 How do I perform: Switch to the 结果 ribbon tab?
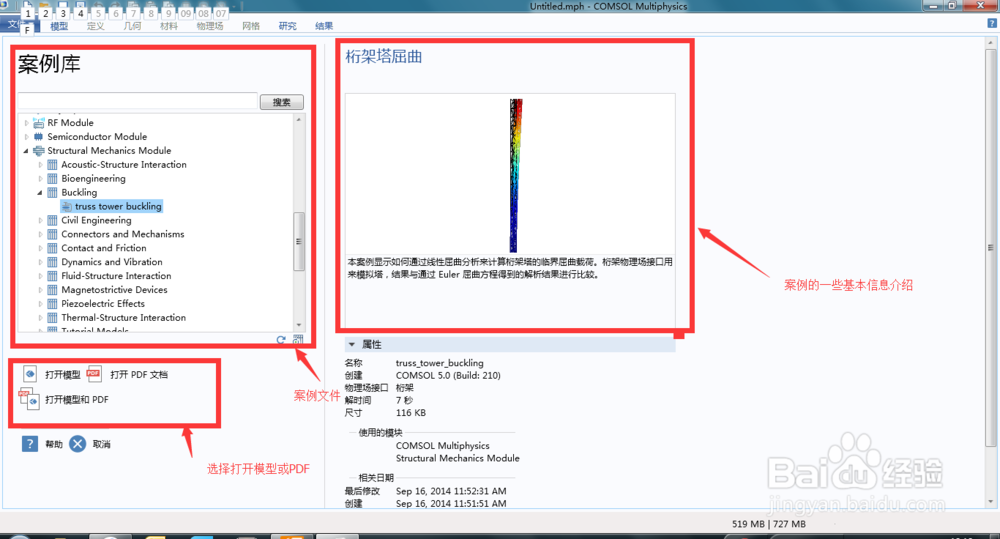324,26
